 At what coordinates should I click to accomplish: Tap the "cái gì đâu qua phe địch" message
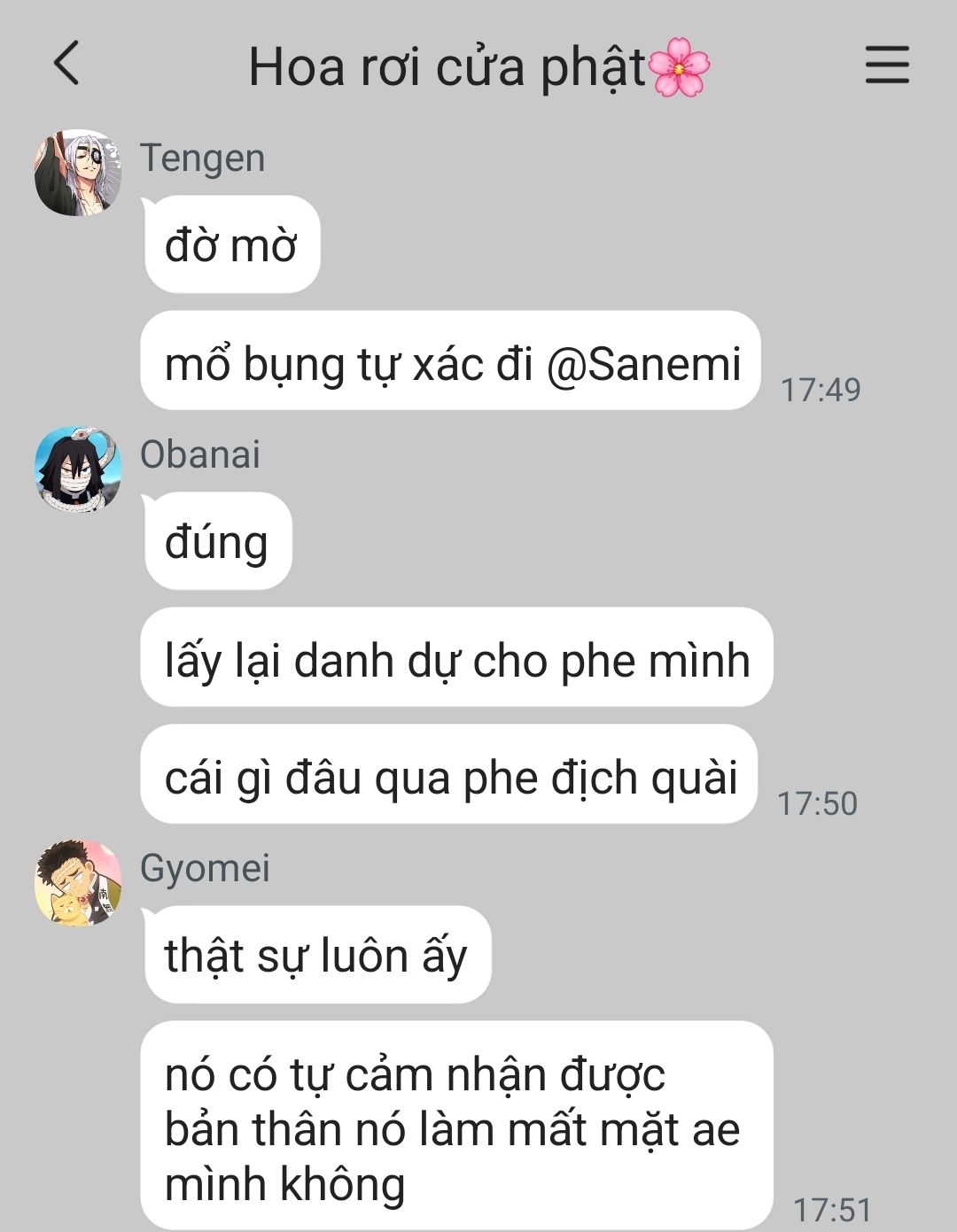448,774
